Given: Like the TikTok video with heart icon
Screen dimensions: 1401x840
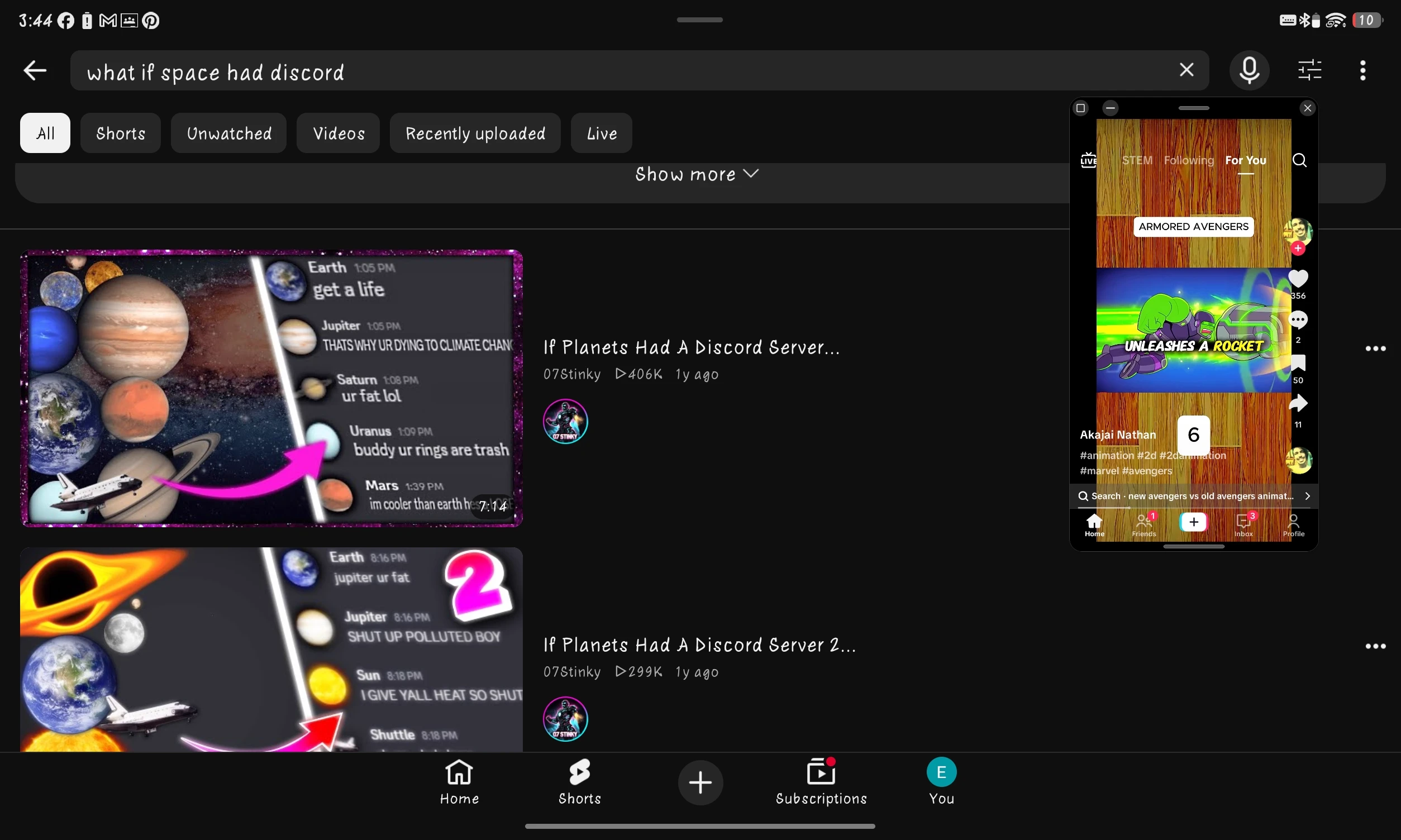Looking at the screenshot, I should coord(1298,279).
